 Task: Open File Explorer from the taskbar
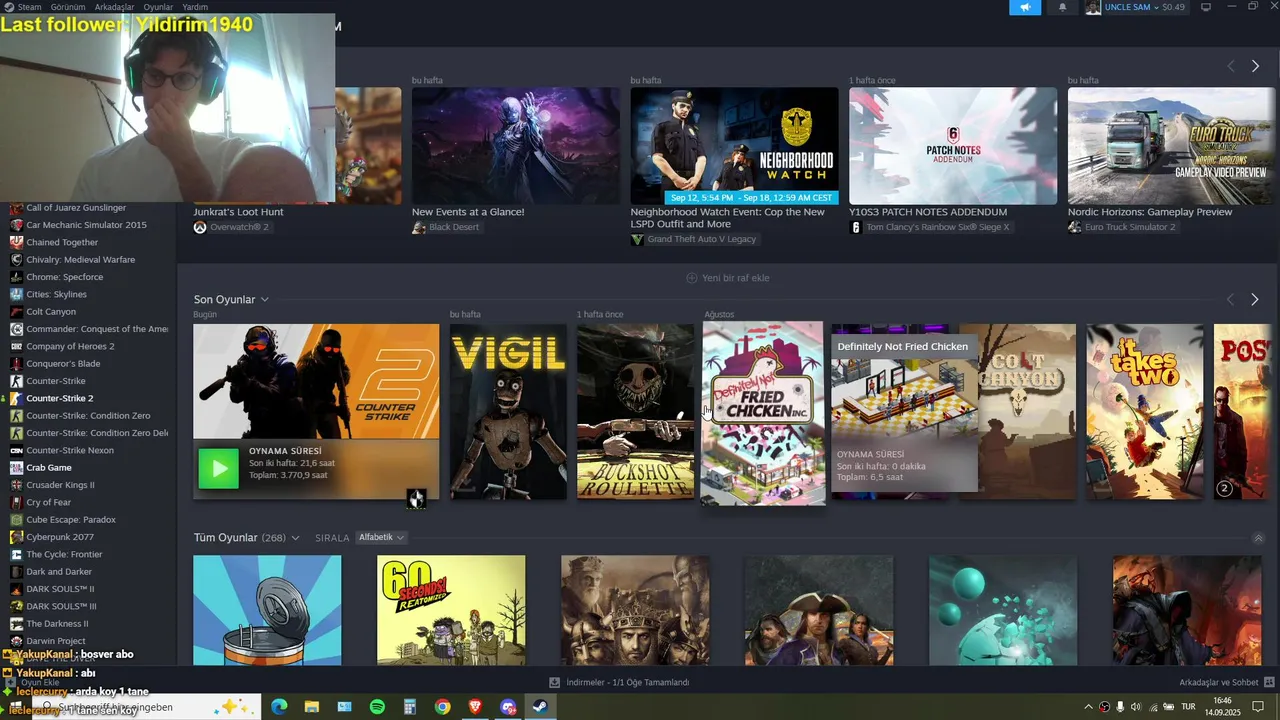coord(312,707)
